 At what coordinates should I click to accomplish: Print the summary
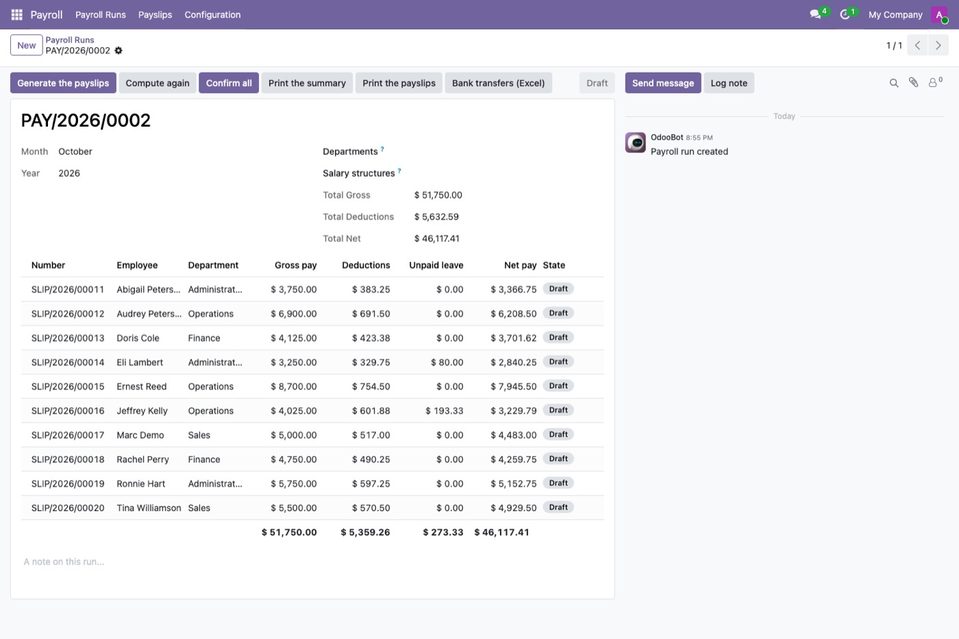click(x=307, y=83)
